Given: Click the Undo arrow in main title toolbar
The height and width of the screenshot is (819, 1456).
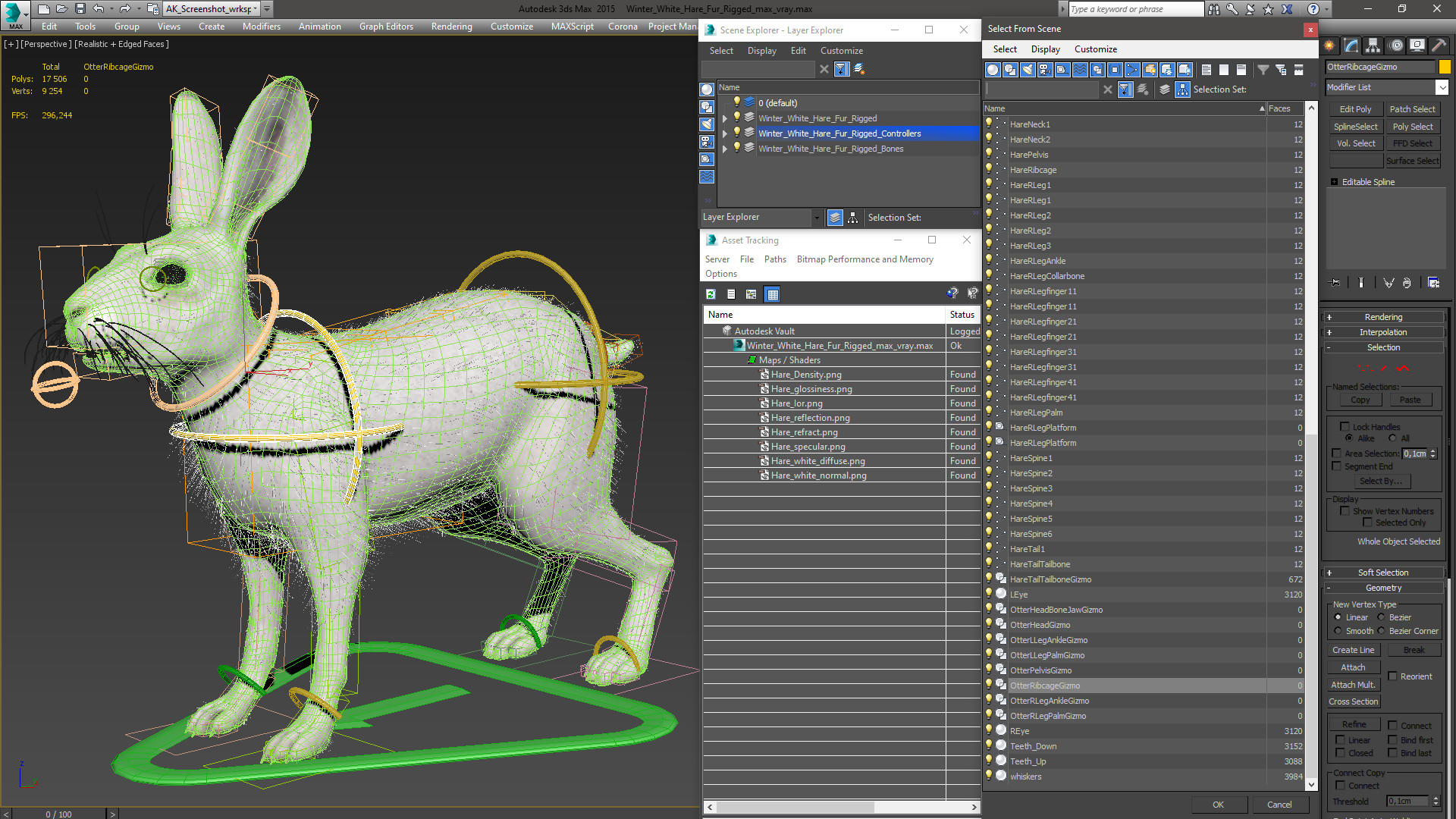Looking at the screenshot, I should [x=98, y=9].
